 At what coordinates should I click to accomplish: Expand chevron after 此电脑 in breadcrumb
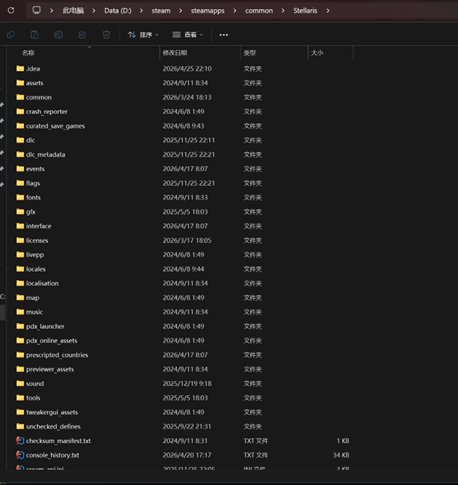click(94, 11)
